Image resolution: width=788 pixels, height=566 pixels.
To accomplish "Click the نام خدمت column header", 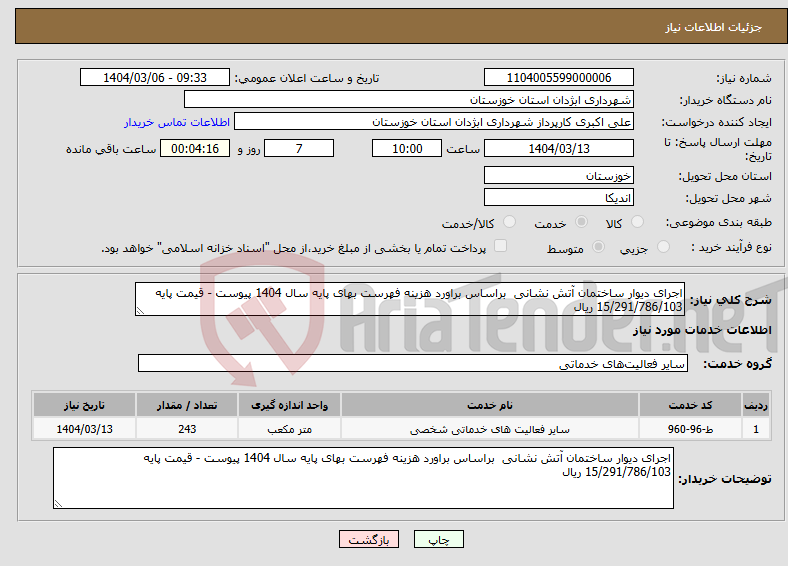I will coord(489,405).
